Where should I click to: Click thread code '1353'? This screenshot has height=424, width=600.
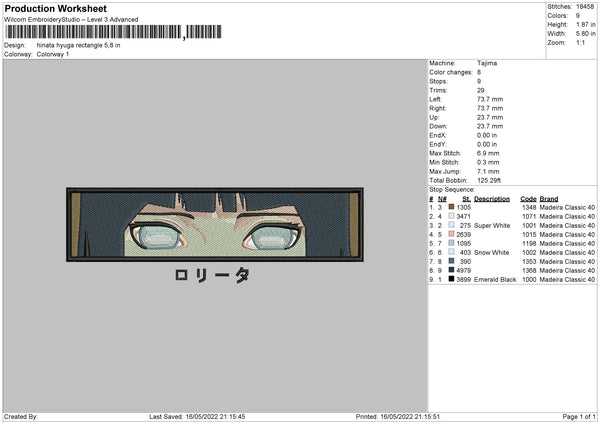[529, 262]
